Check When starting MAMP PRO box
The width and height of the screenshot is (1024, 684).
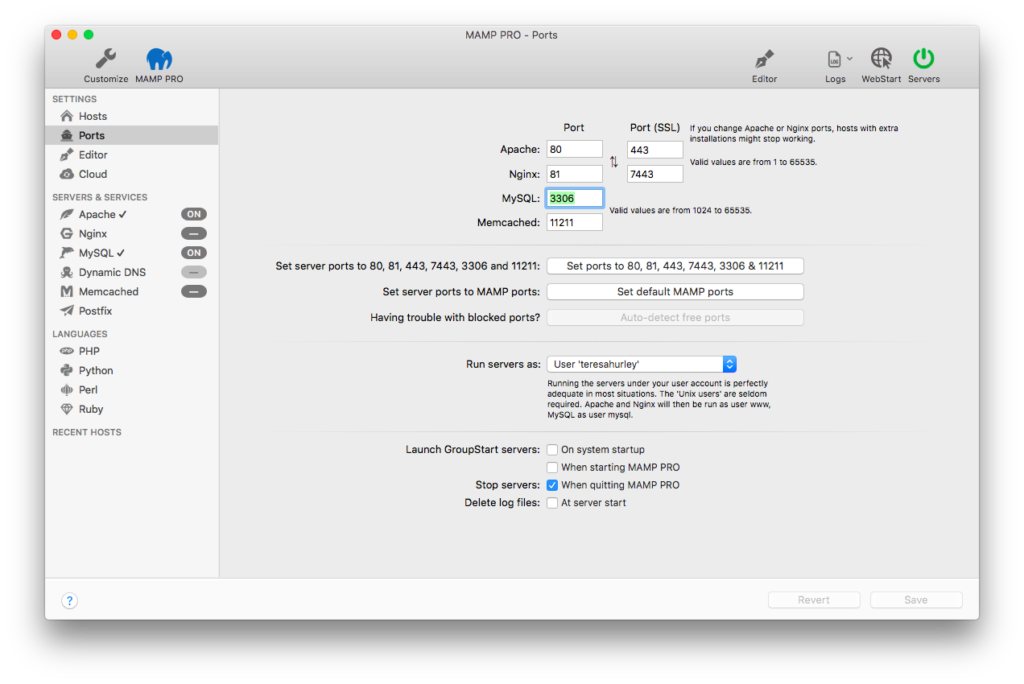tap(552, 467)
